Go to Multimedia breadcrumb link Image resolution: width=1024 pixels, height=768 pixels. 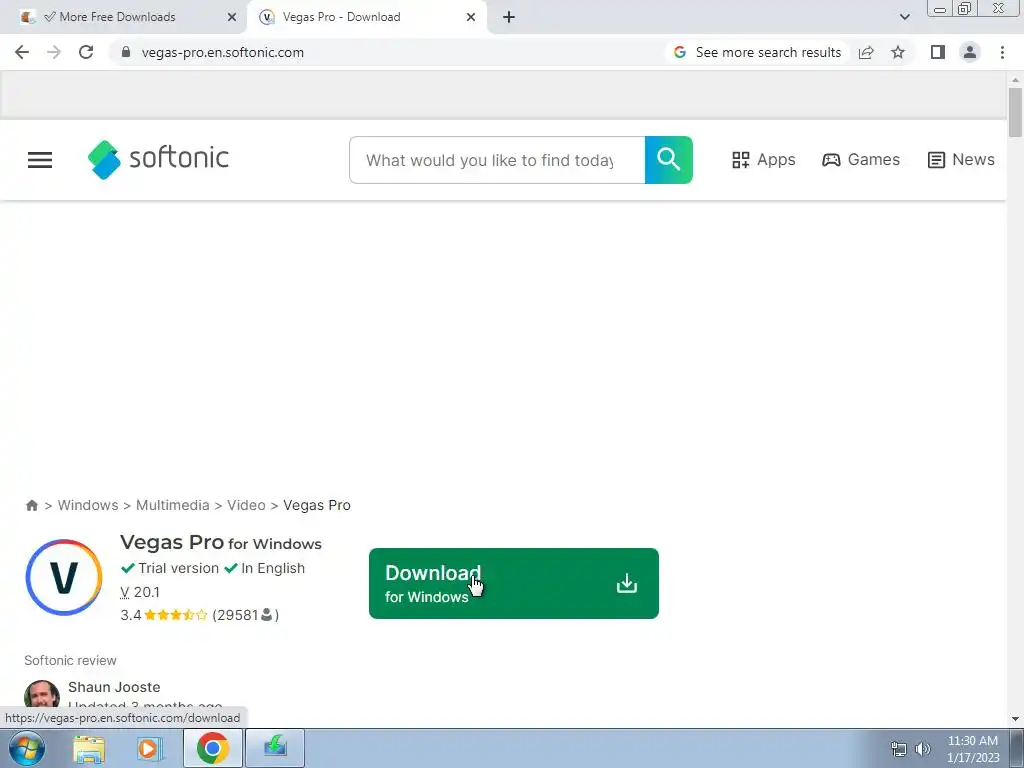tap(172, 505)
